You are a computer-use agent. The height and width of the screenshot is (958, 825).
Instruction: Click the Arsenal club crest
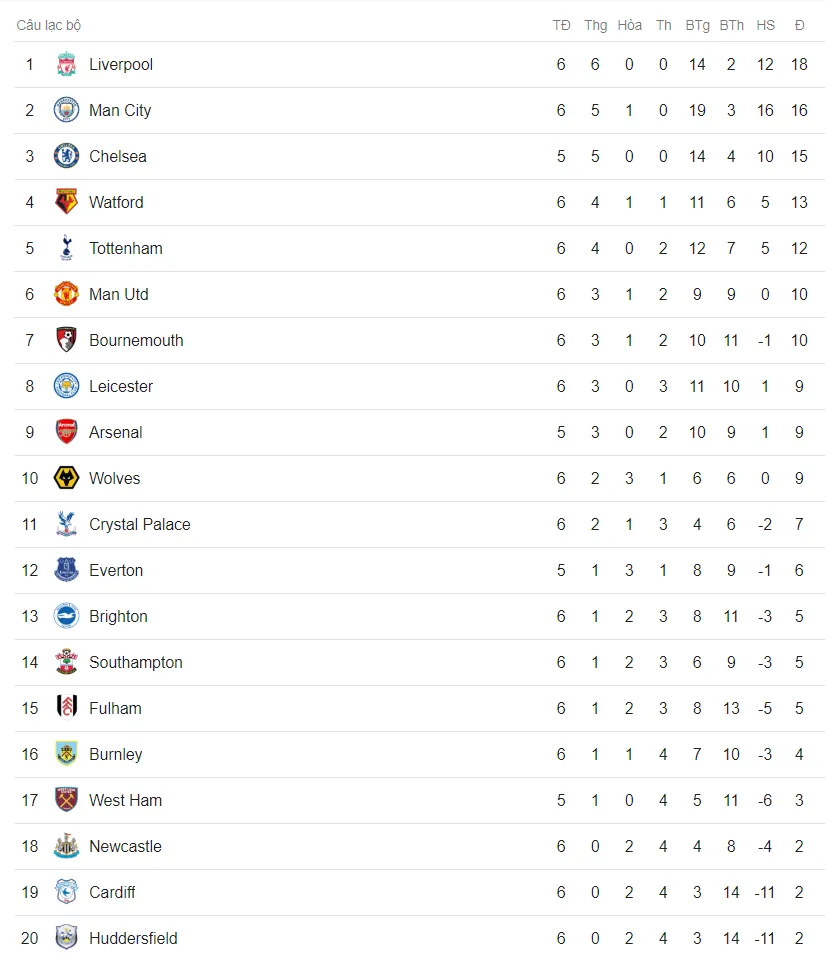(66, 432)
